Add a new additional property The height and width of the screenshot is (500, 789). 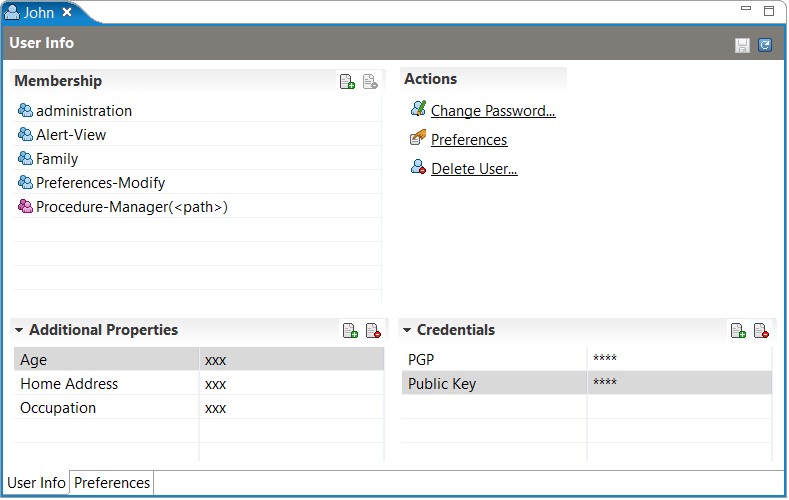coord(350,330)
